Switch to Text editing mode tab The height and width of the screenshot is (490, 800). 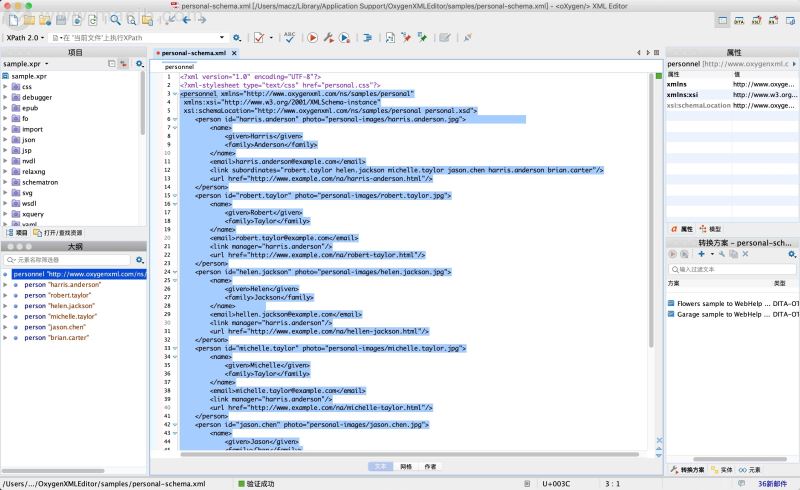(380, 467)
